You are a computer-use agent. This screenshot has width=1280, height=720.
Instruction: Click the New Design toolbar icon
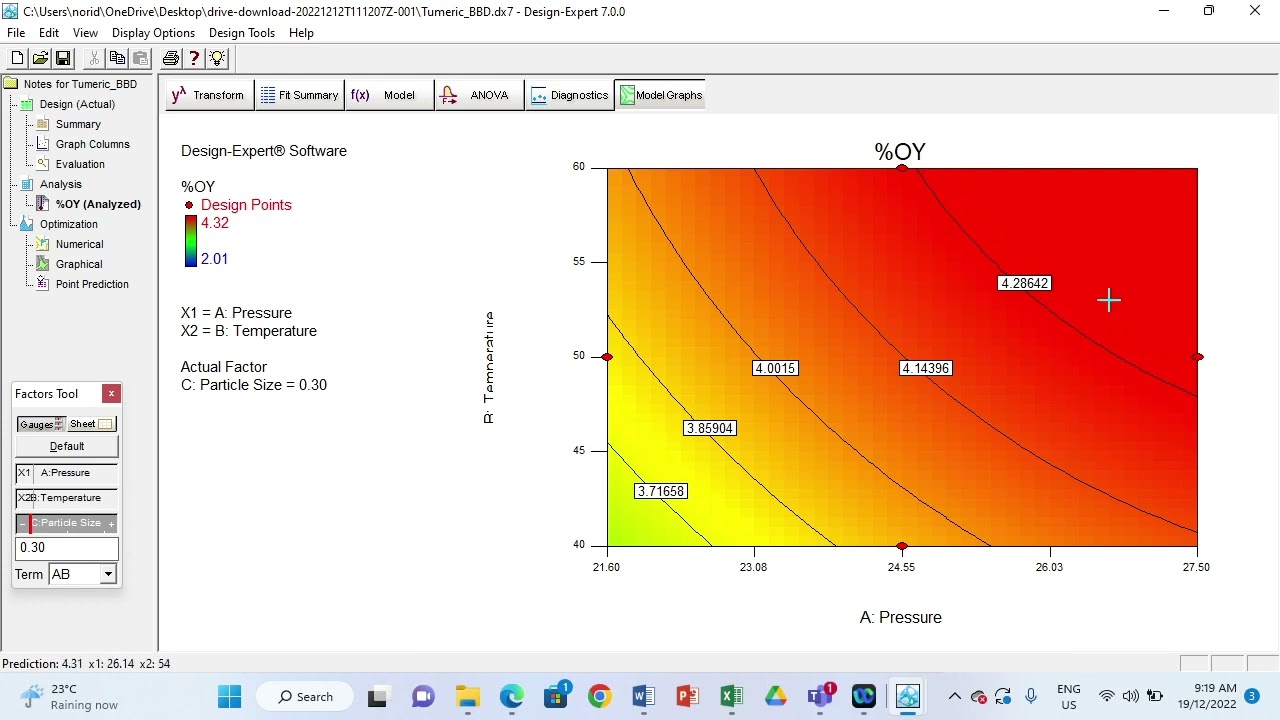[x=17, y=59]
